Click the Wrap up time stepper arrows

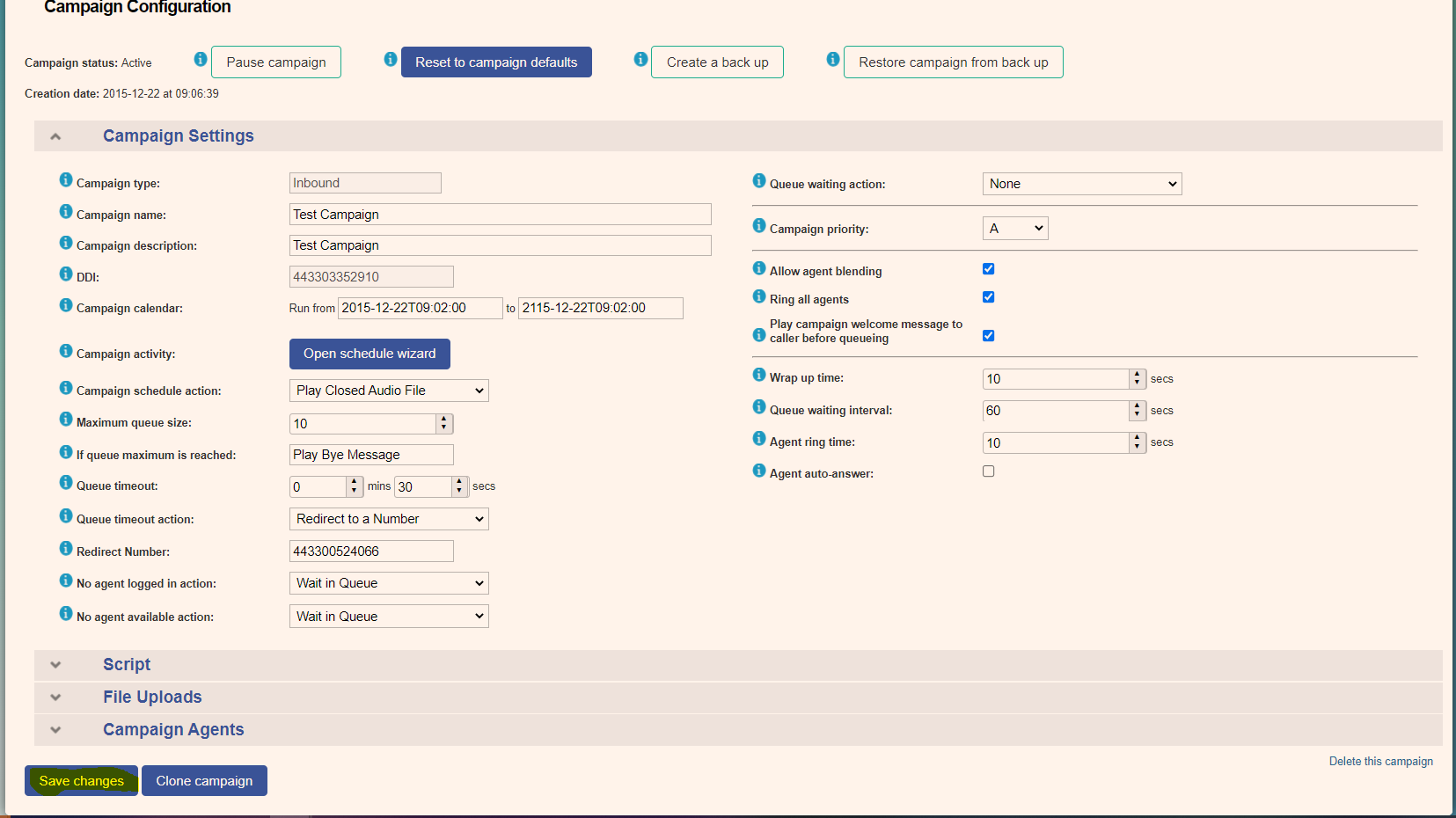(x=1137, y=379)
